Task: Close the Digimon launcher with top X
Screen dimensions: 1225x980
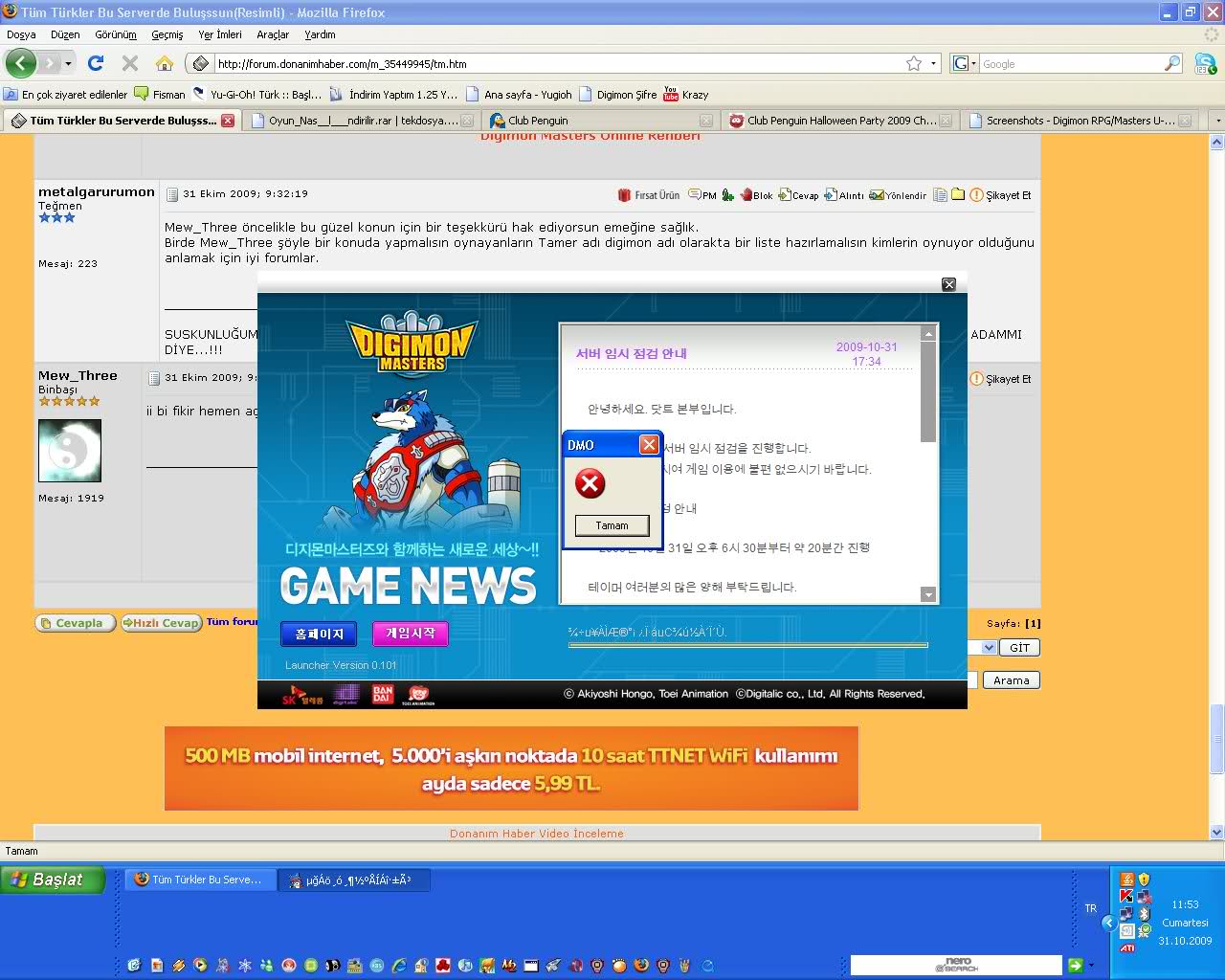Action: coord(948,284)
